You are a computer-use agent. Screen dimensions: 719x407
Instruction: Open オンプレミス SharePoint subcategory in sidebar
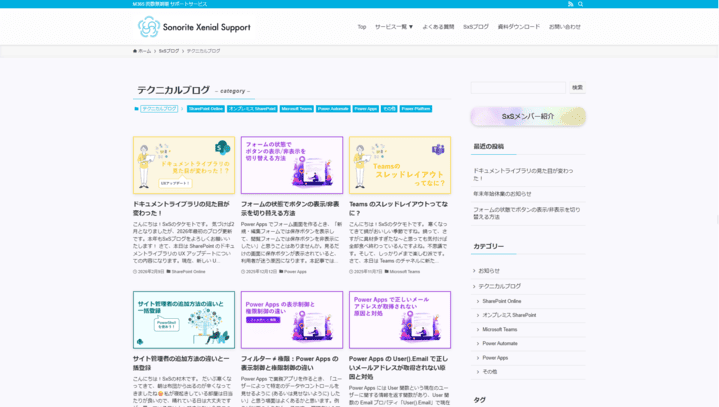click(x=509, y=315)
